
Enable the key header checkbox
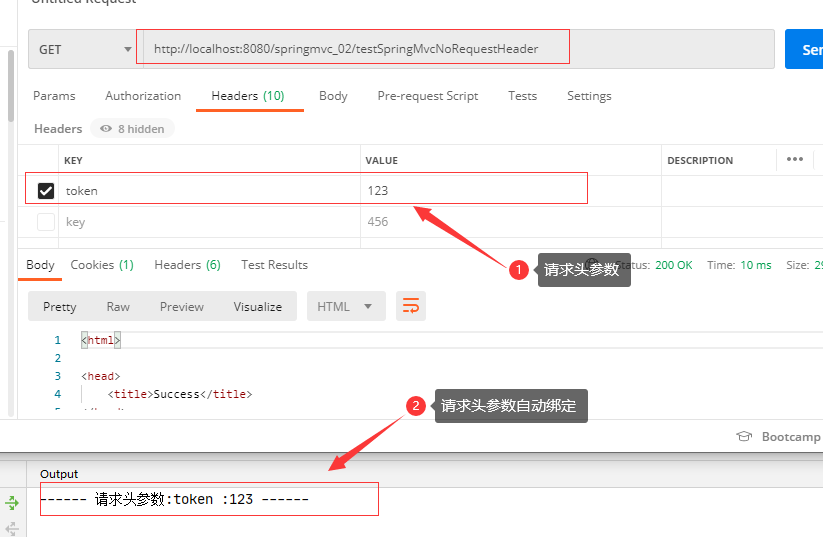46,222
